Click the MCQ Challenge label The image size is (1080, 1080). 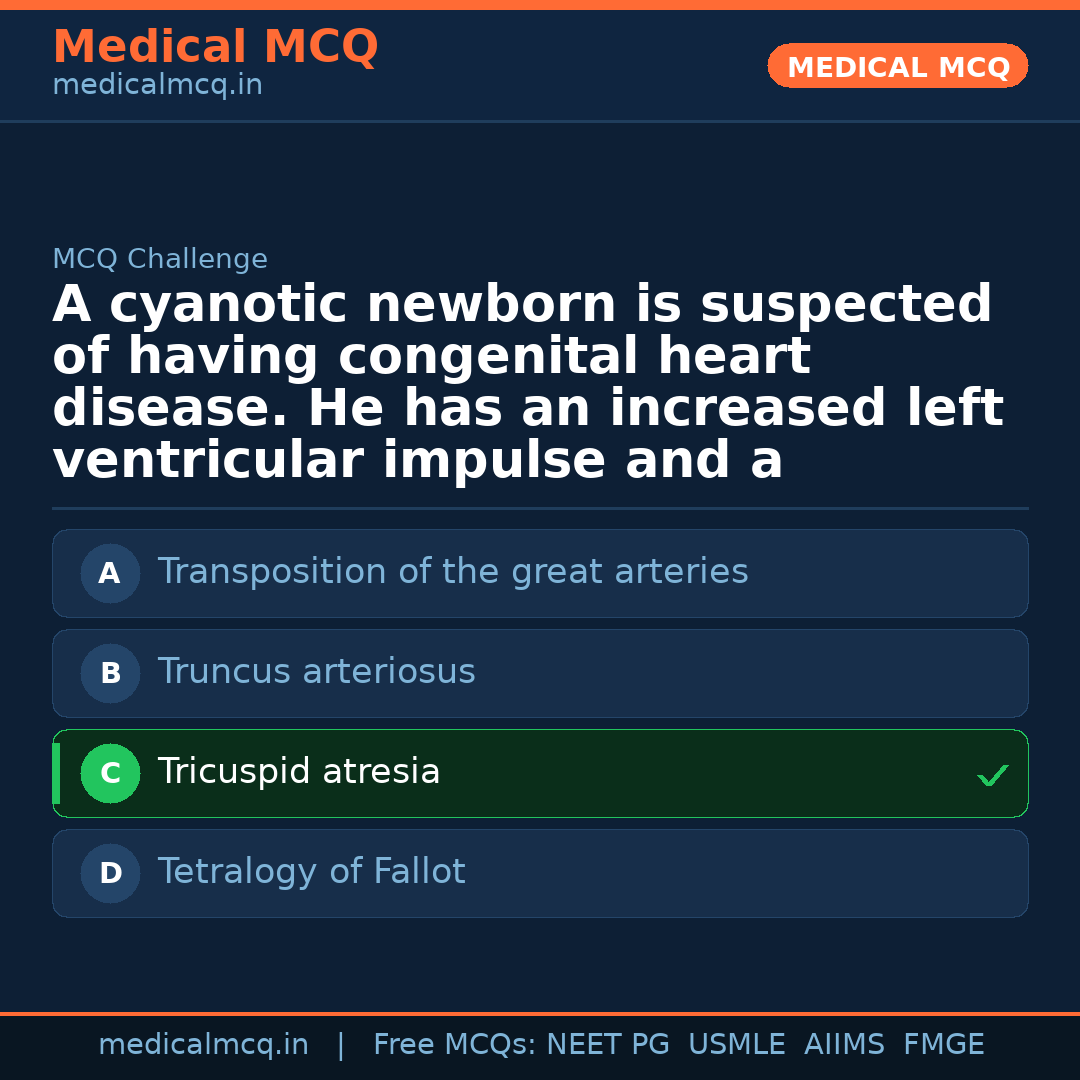point(160,260)
